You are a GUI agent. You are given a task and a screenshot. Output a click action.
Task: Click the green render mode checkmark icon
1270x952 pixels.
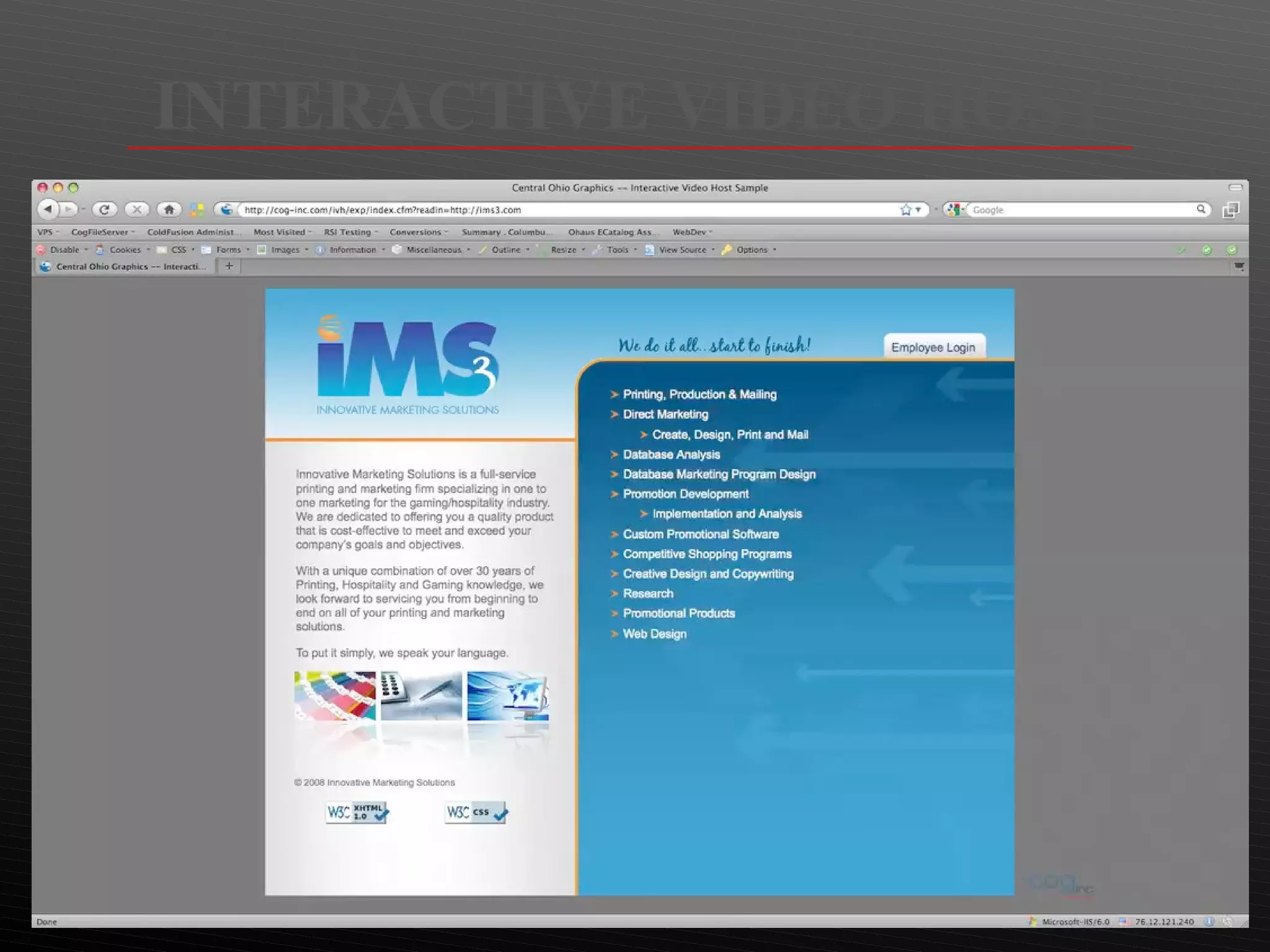[x=1181, y=250]
